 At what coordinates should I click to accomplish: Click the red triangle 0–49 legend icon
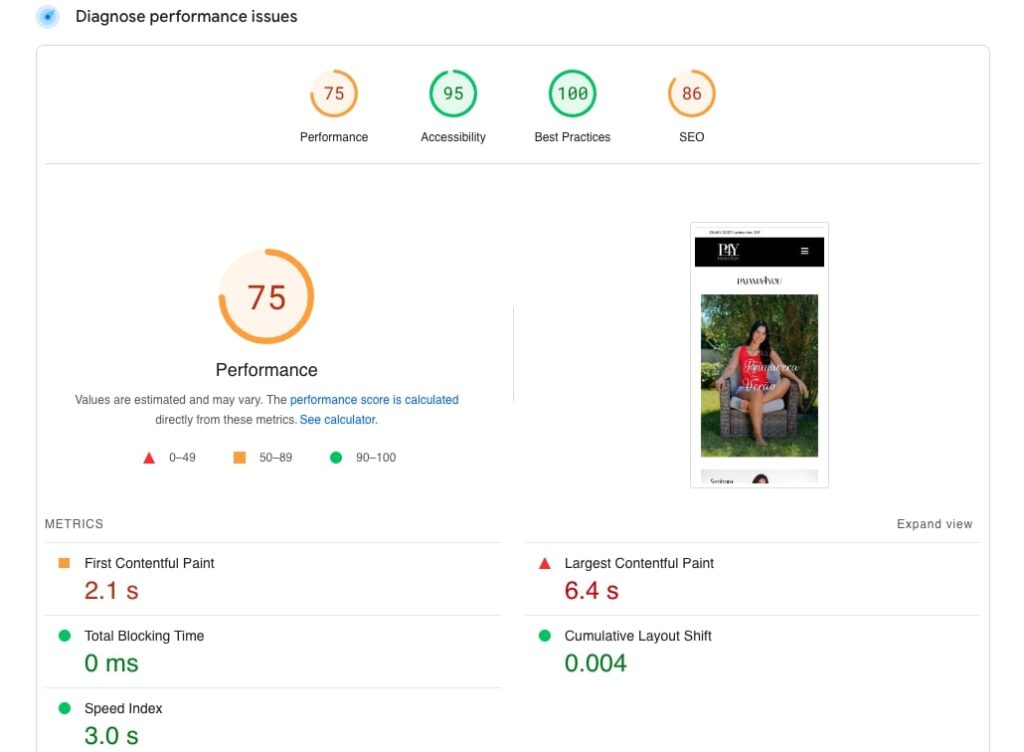(x=149, y=458)
